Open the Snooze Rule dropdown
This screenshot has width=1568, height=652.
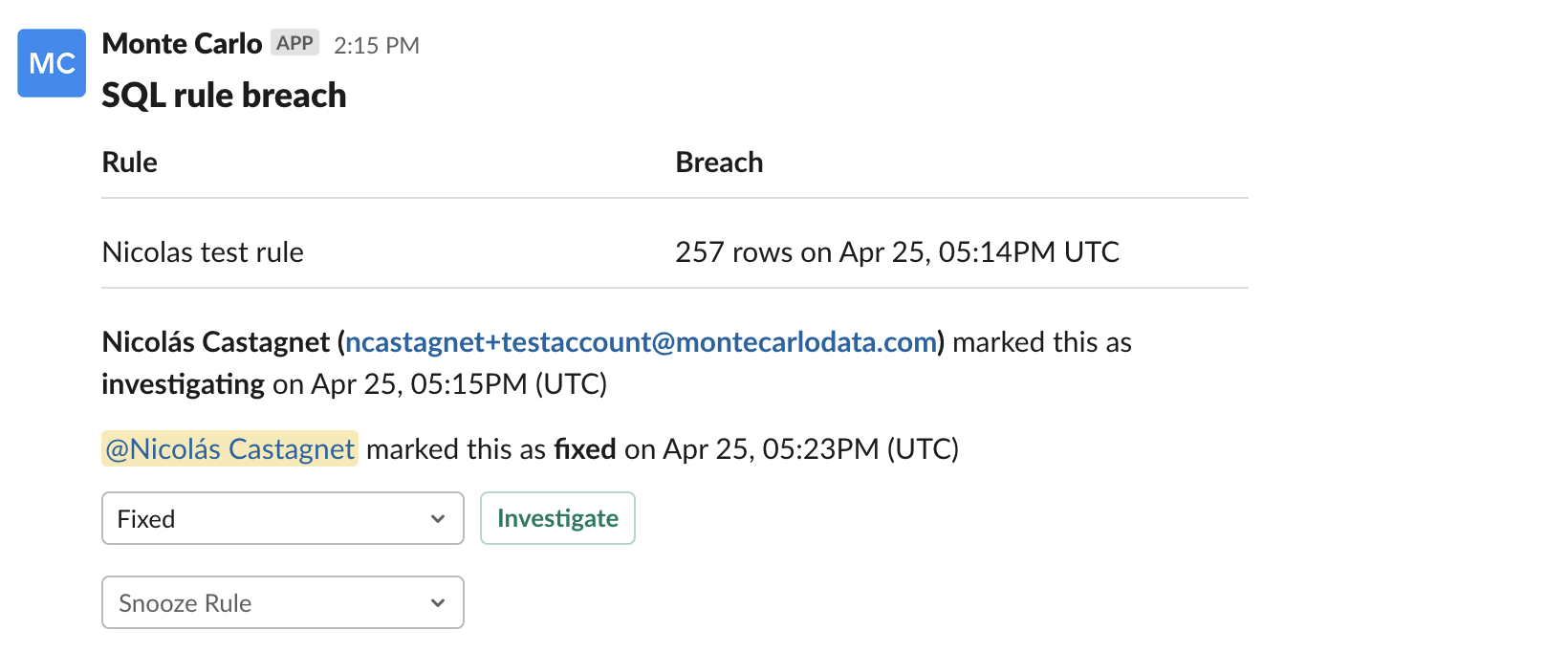point(283,602)
